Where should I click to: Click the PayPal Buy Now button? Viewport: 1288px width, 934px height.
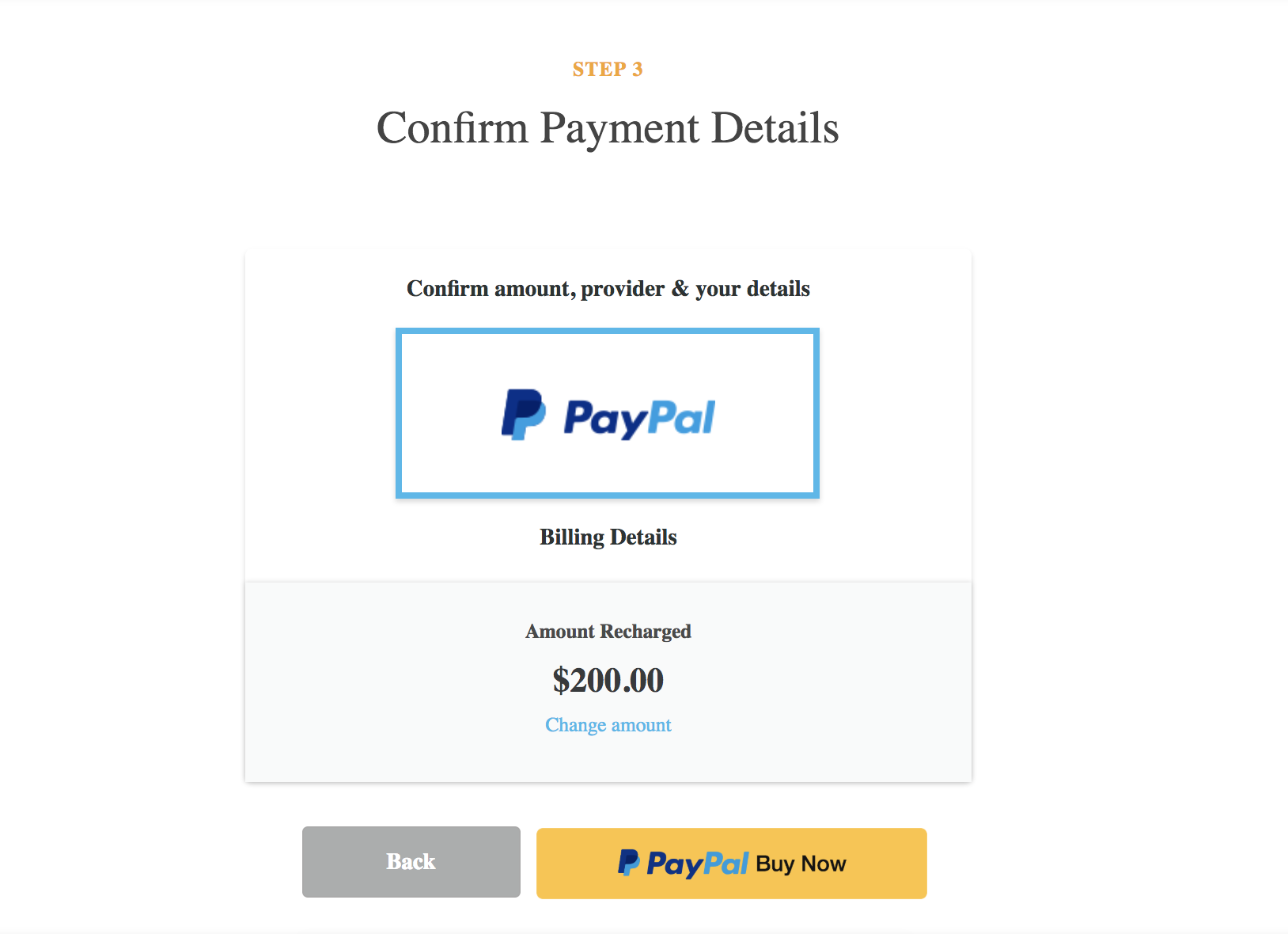point(730,863)
